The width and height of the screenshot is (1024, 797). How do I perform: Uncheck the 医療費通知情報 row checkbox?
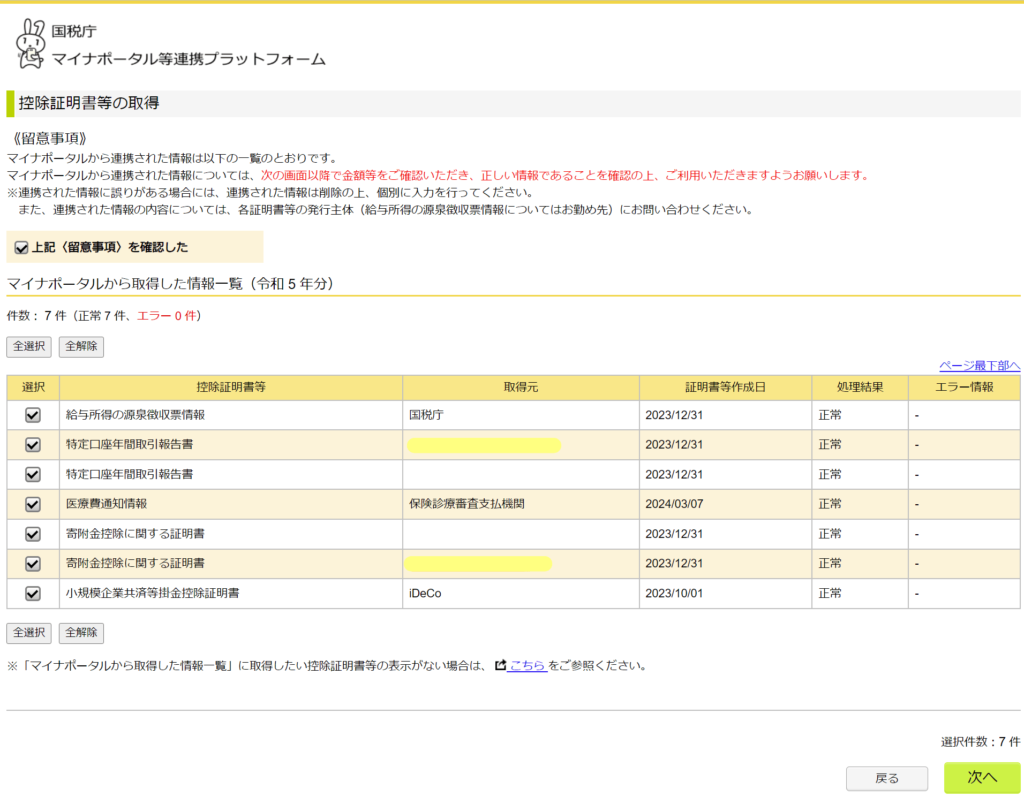[33, 504]
